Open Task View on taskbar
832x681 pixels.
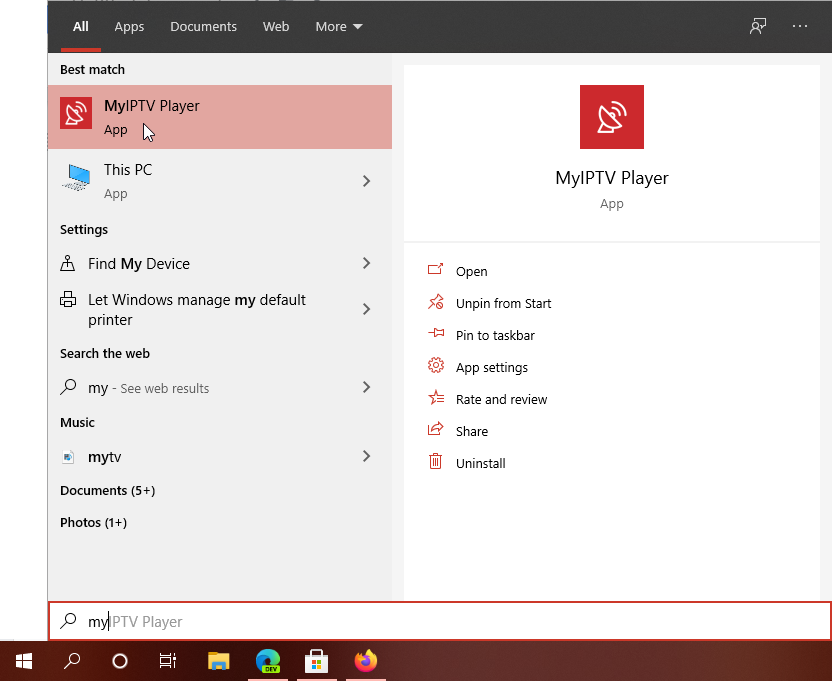(x=168, y=661)
